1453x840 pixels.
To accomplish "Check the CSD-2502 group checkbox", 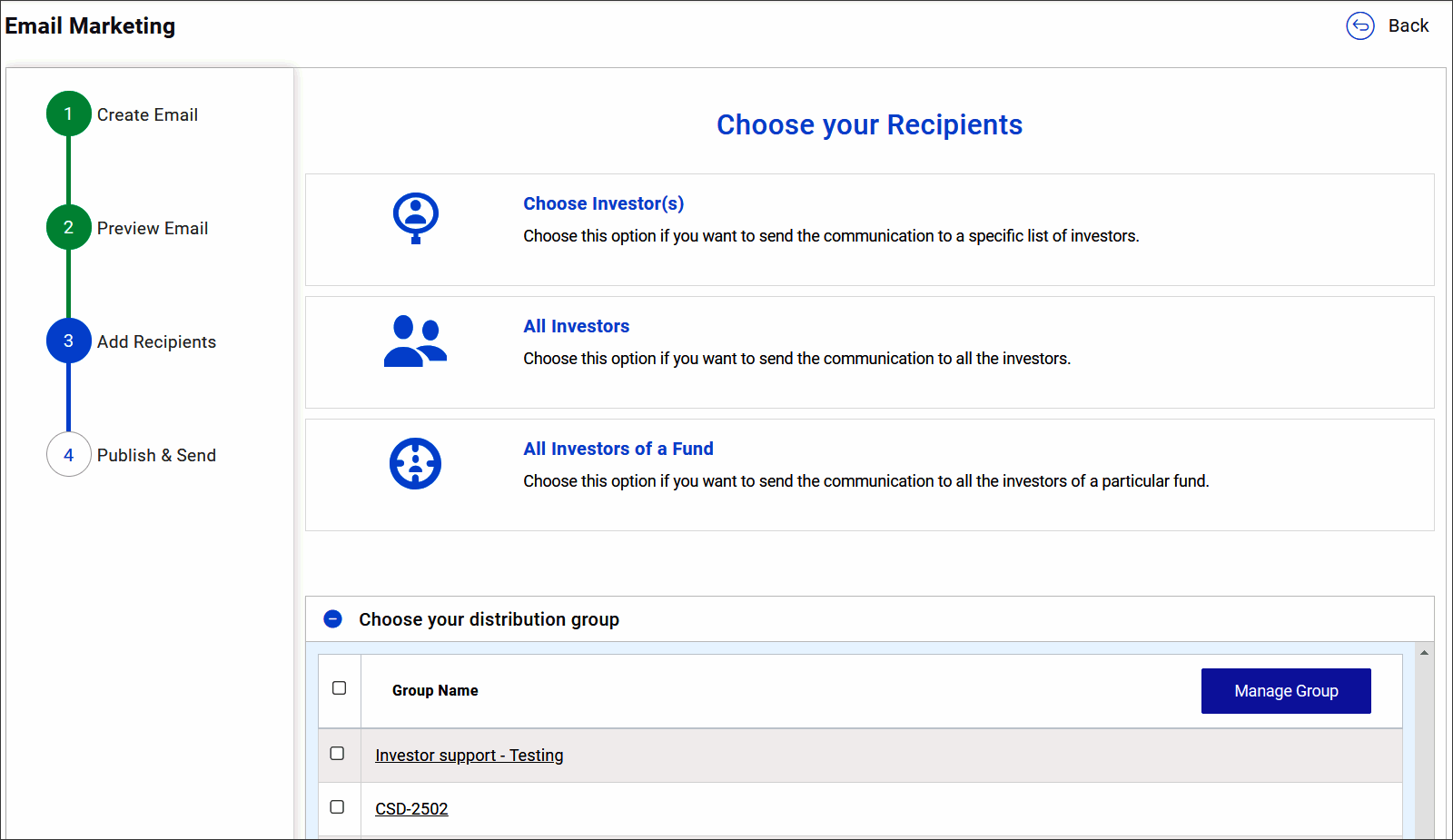I will tap(338, 806).
